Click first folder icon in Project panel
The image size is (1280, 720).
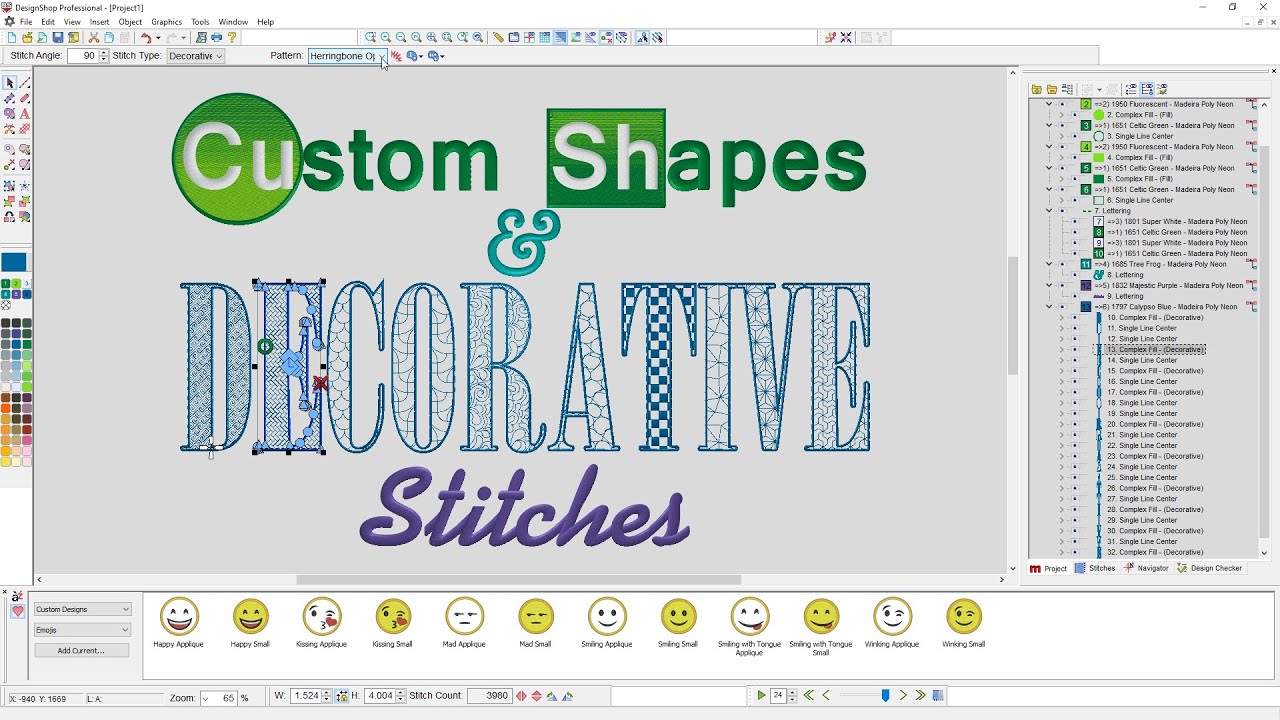pos(1037,89)
